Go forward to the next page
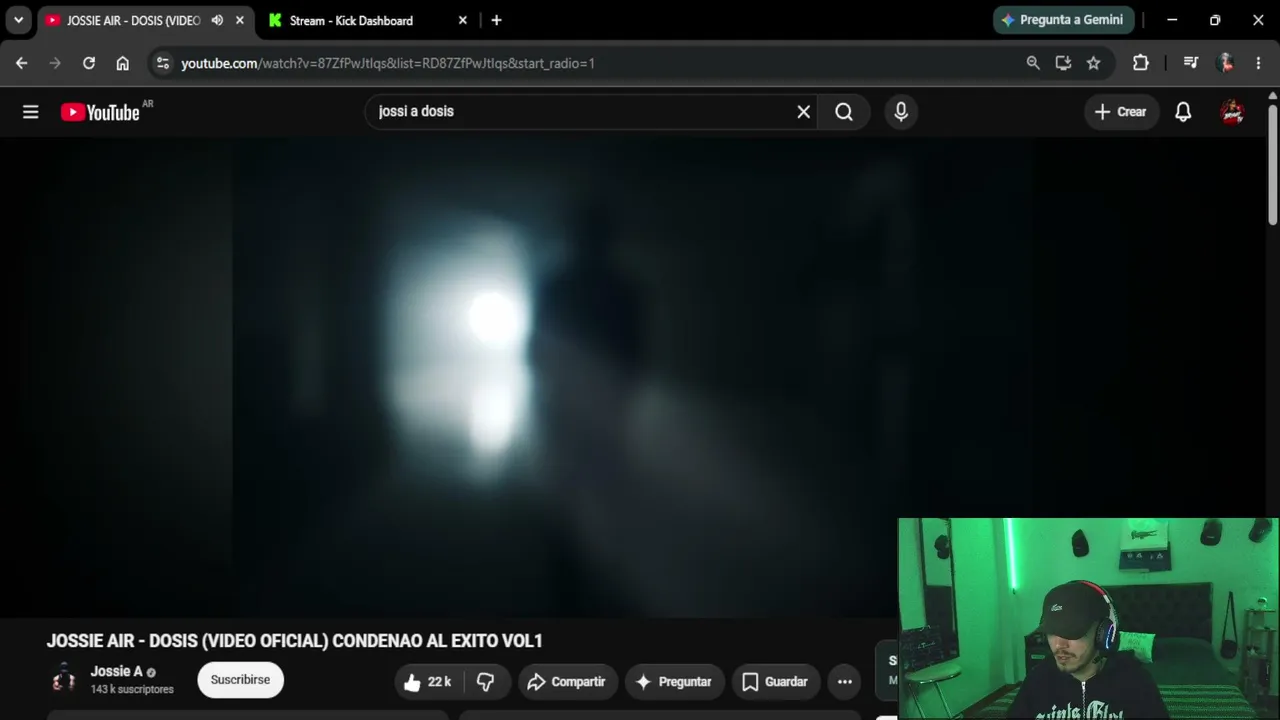The width and height of the screenshot is (1280, 720). 55,63
